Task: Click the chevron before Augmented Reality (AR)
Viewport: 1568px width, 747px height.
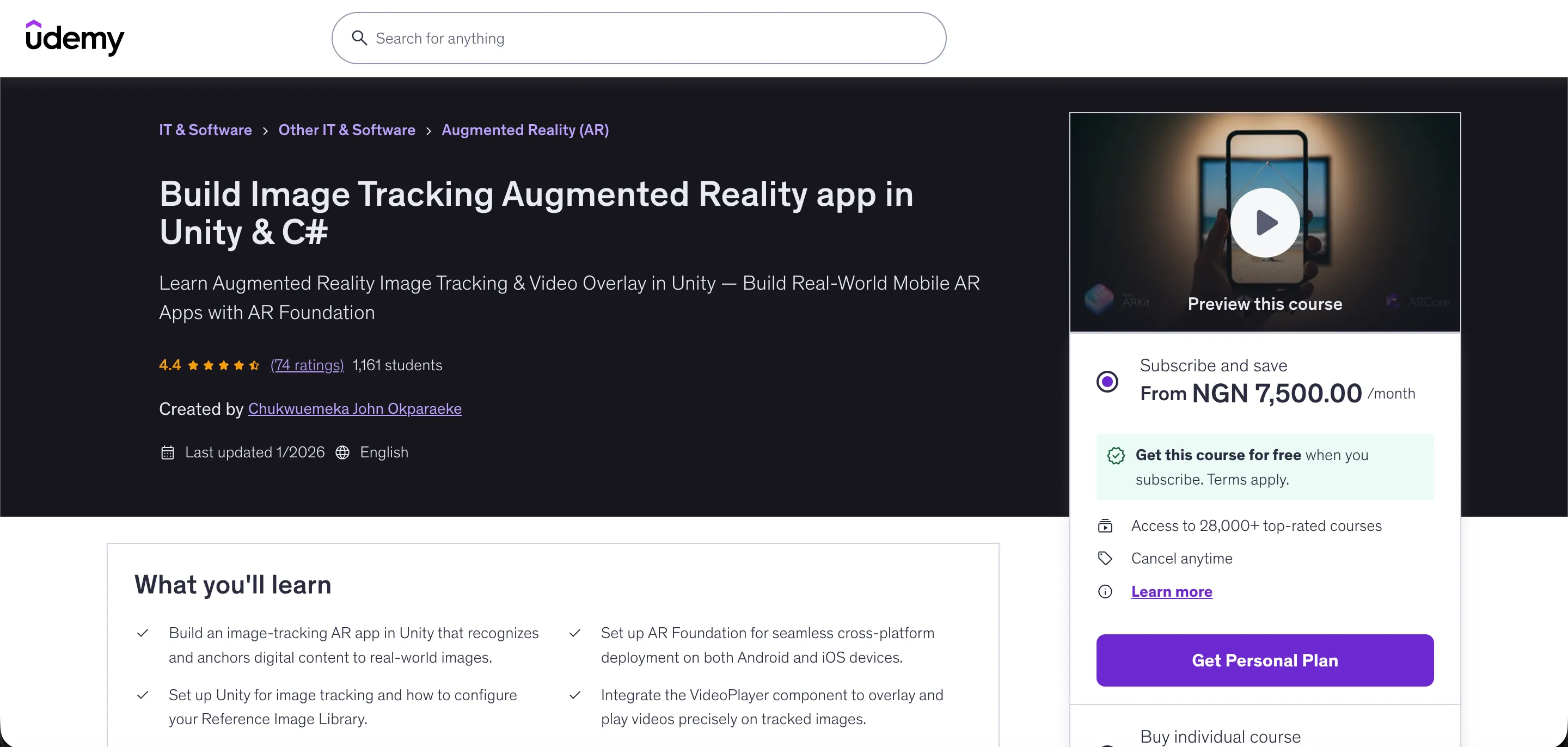Action: tap(428, 131)
